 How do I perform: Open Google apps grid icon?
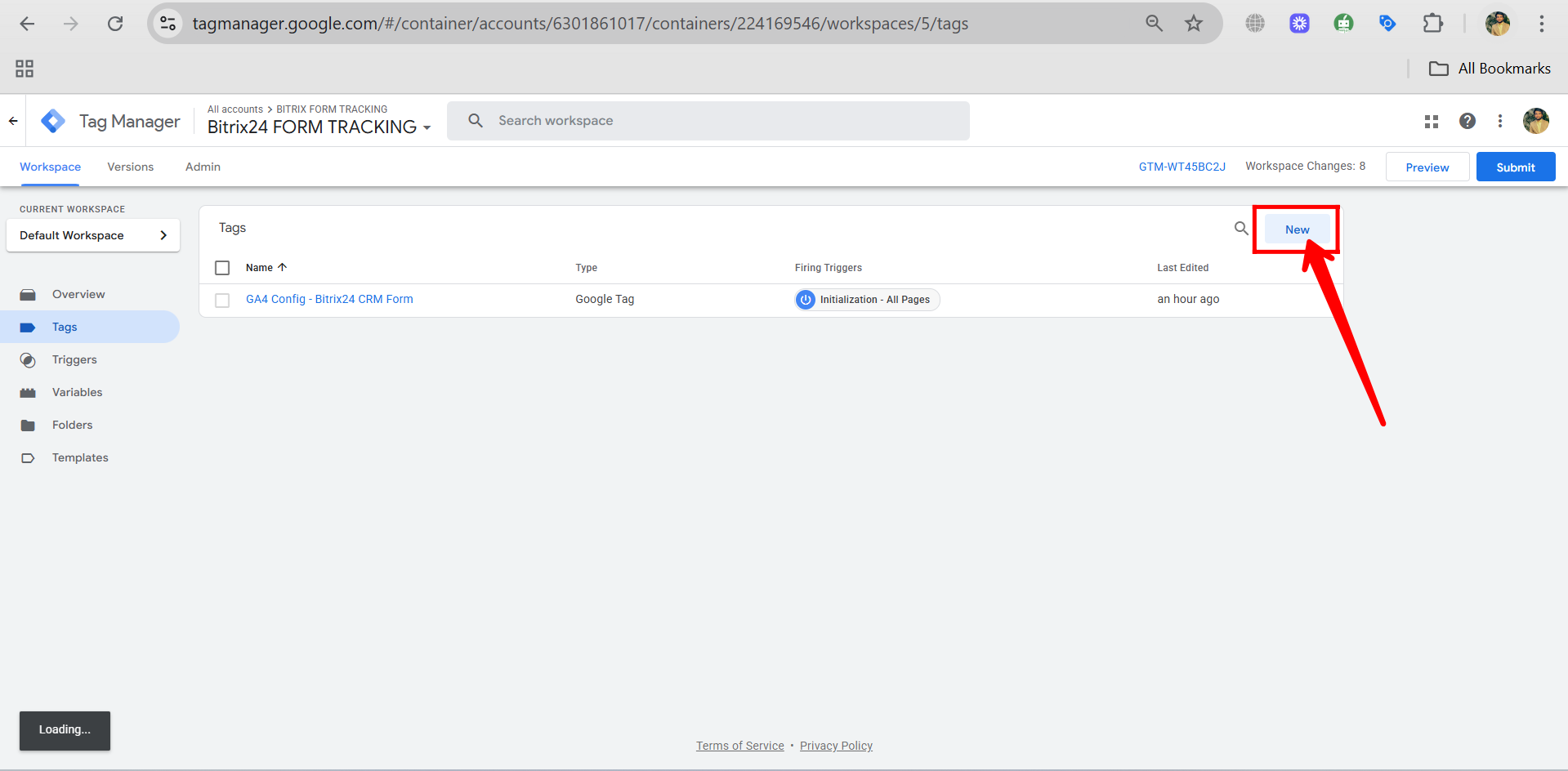point(1432,121)
